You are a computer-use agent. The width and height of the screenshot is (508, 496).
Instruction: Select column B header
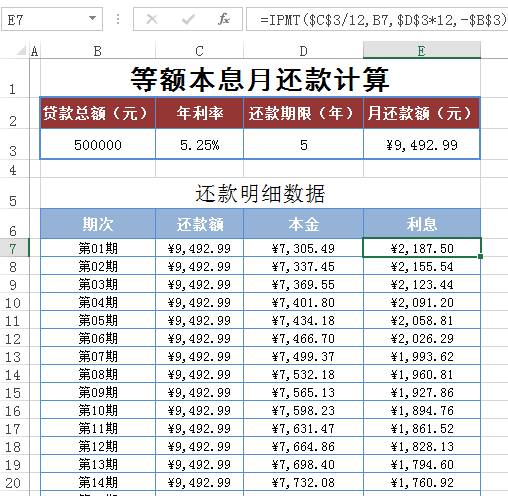coord(98,51)
